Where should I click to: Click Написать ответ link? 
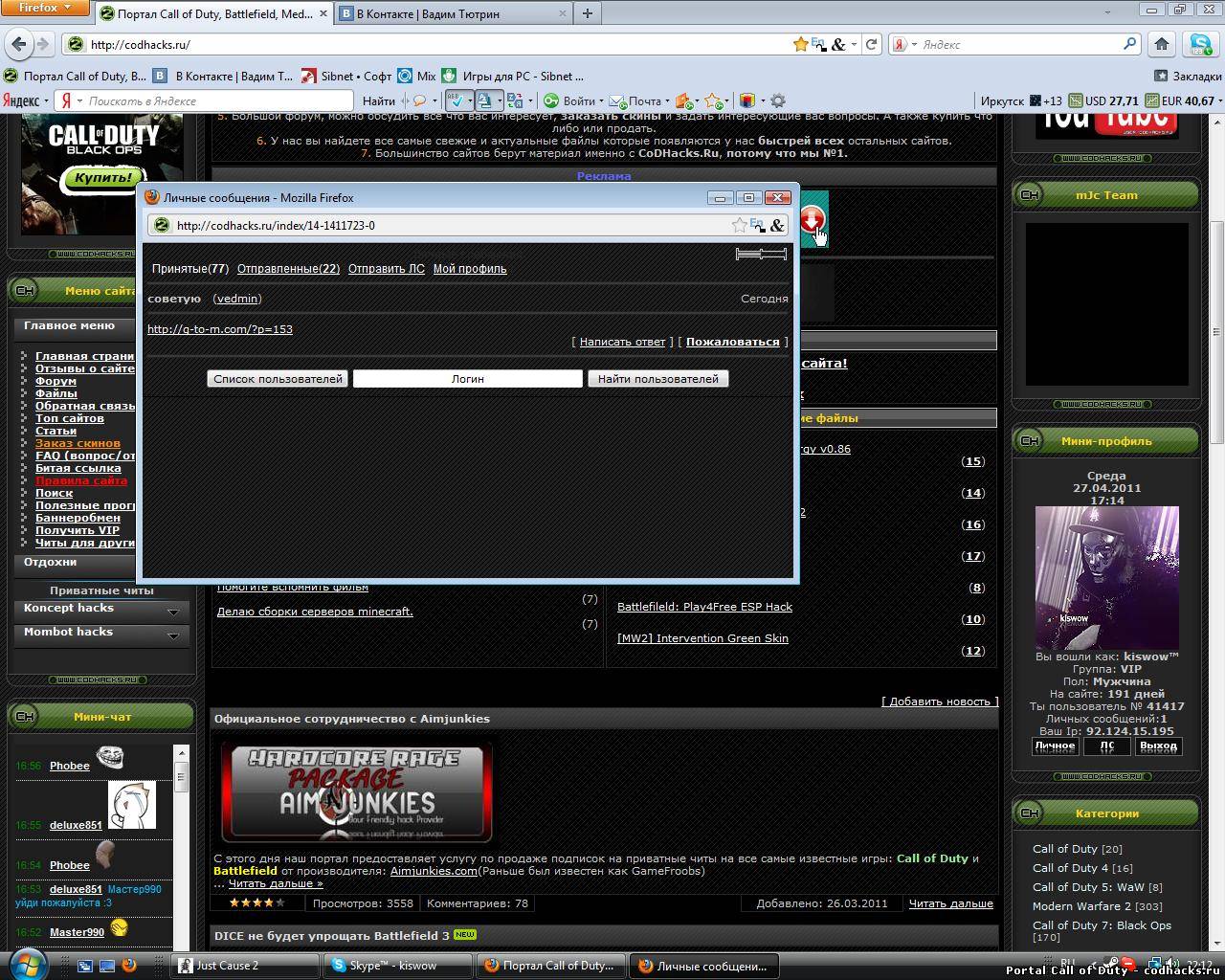click(x=622, y=342)
